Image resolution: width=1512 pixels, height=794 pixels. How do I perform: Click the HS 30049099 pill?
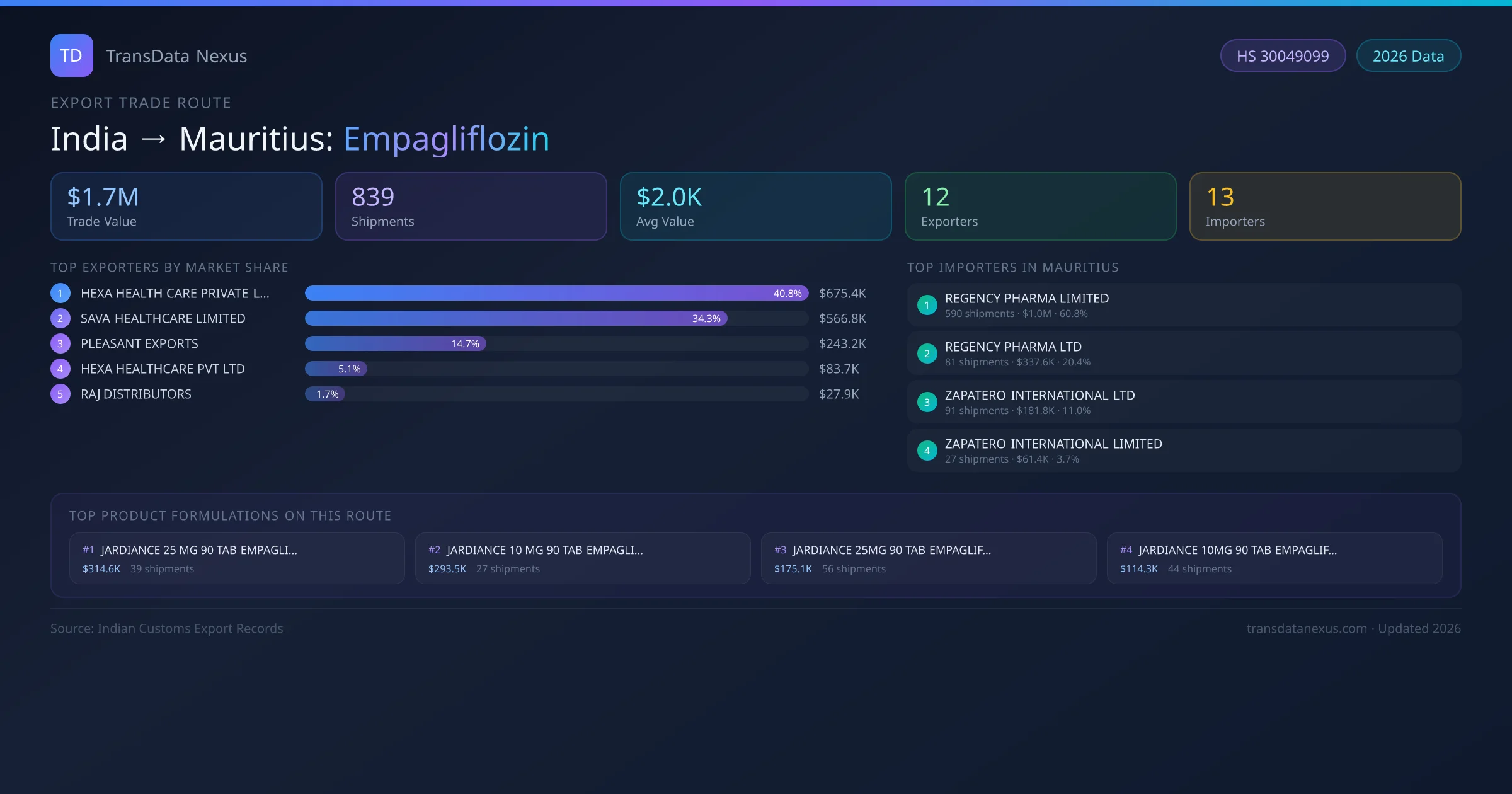[1282, 56]
